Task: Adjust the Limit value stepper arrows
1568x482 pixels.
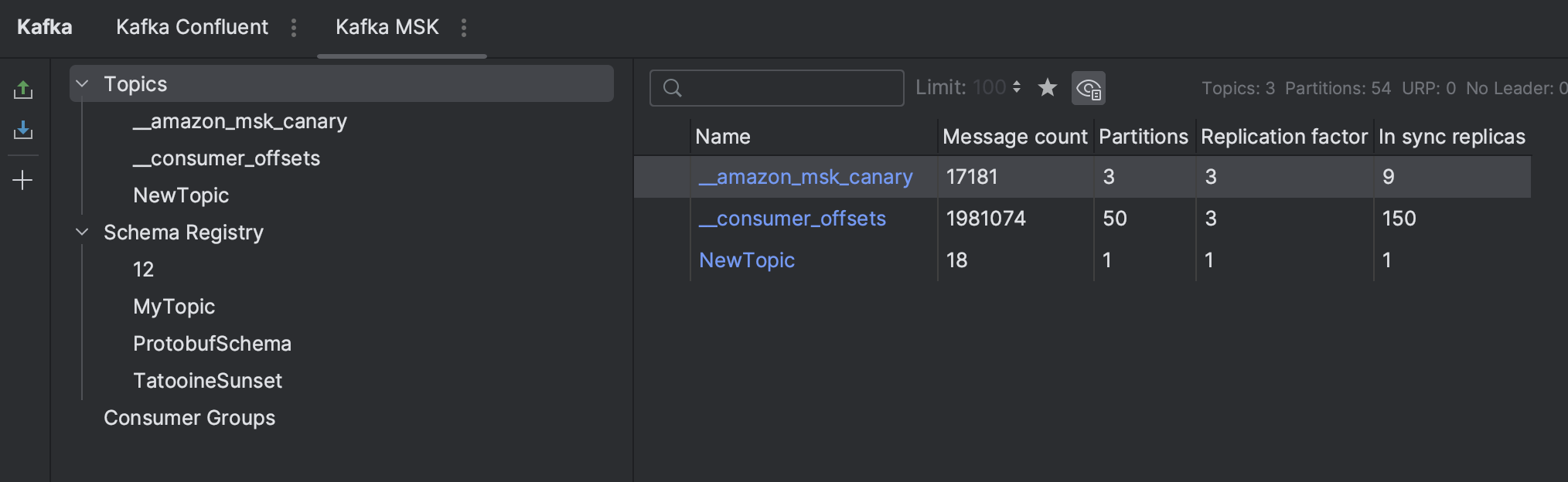Action: 1017,87
